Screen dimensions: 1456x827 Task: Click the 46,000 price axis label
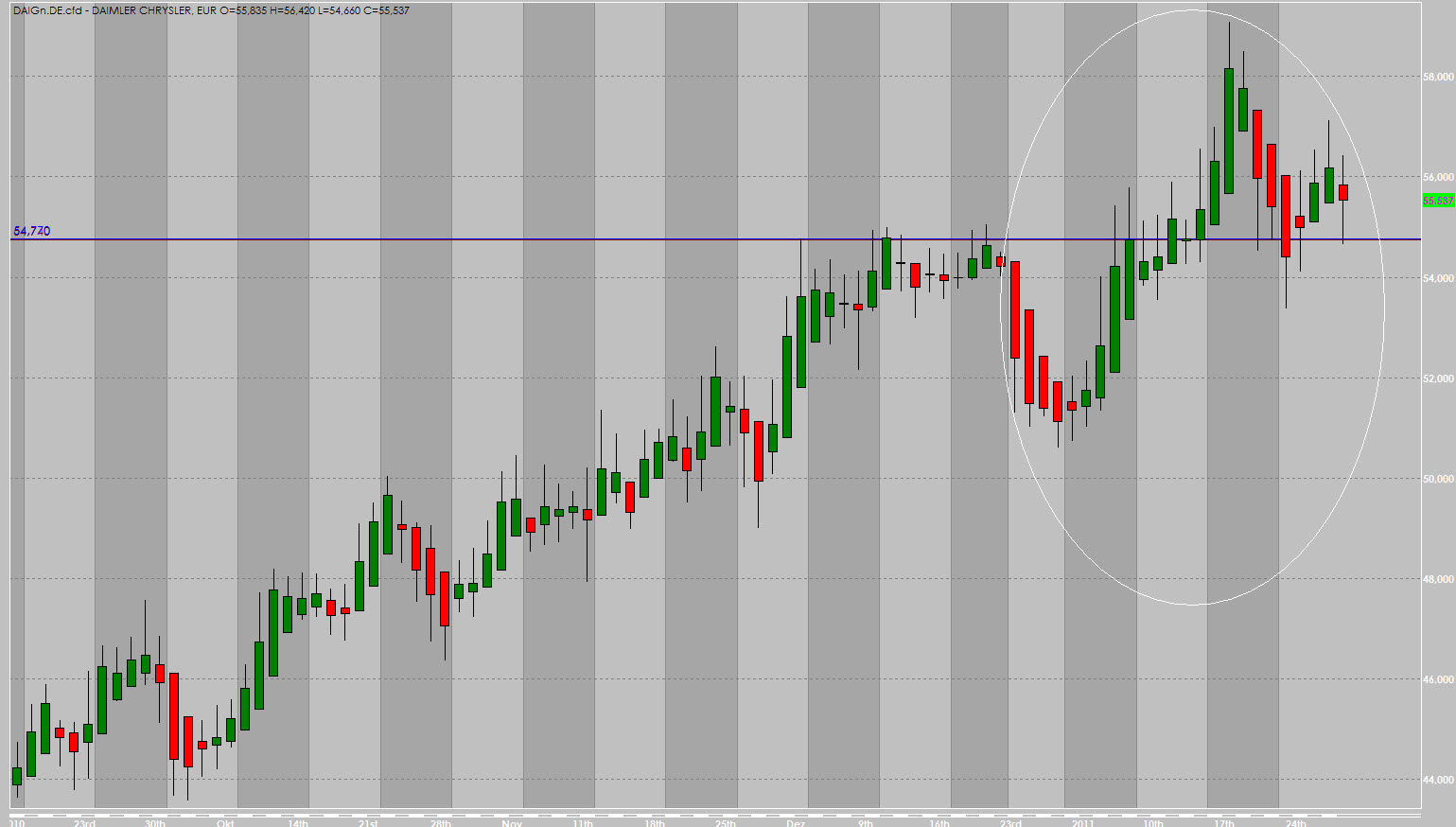pyautogui.click(x=1438, y=679)
